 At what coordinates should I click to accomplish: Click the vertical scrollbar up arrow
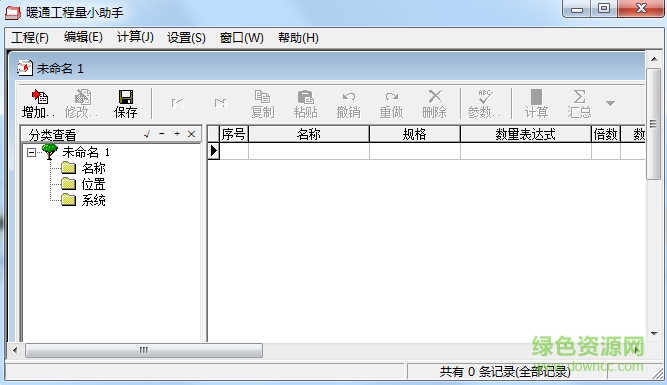pyautogui.click(x=654, y=59)
